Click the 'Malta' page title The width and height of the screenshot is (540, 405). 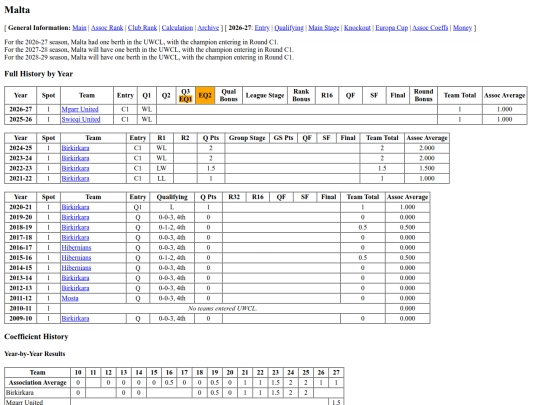(17, 10)
